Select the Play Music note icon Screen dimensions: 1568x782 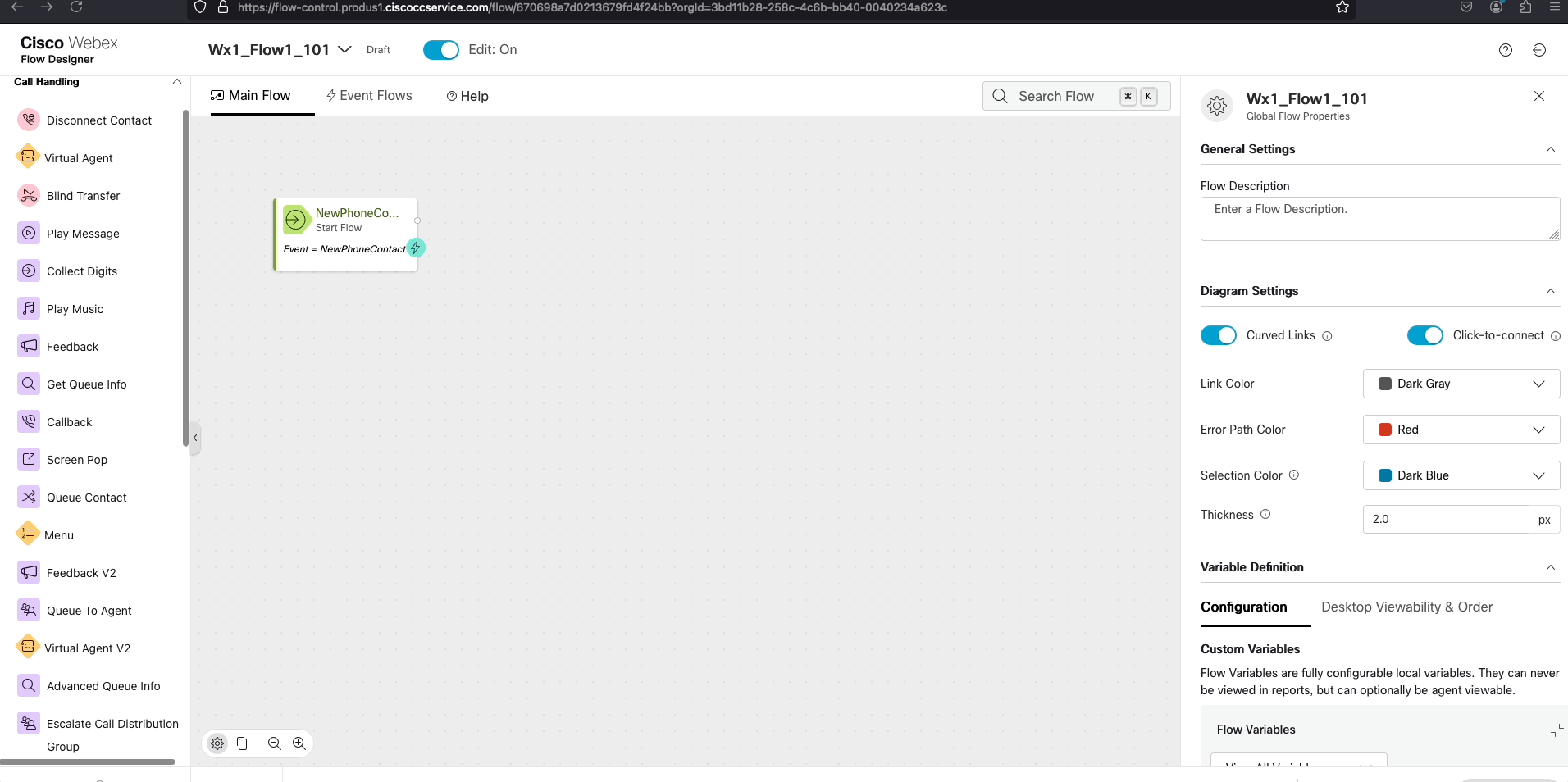(x=29, y=308)
